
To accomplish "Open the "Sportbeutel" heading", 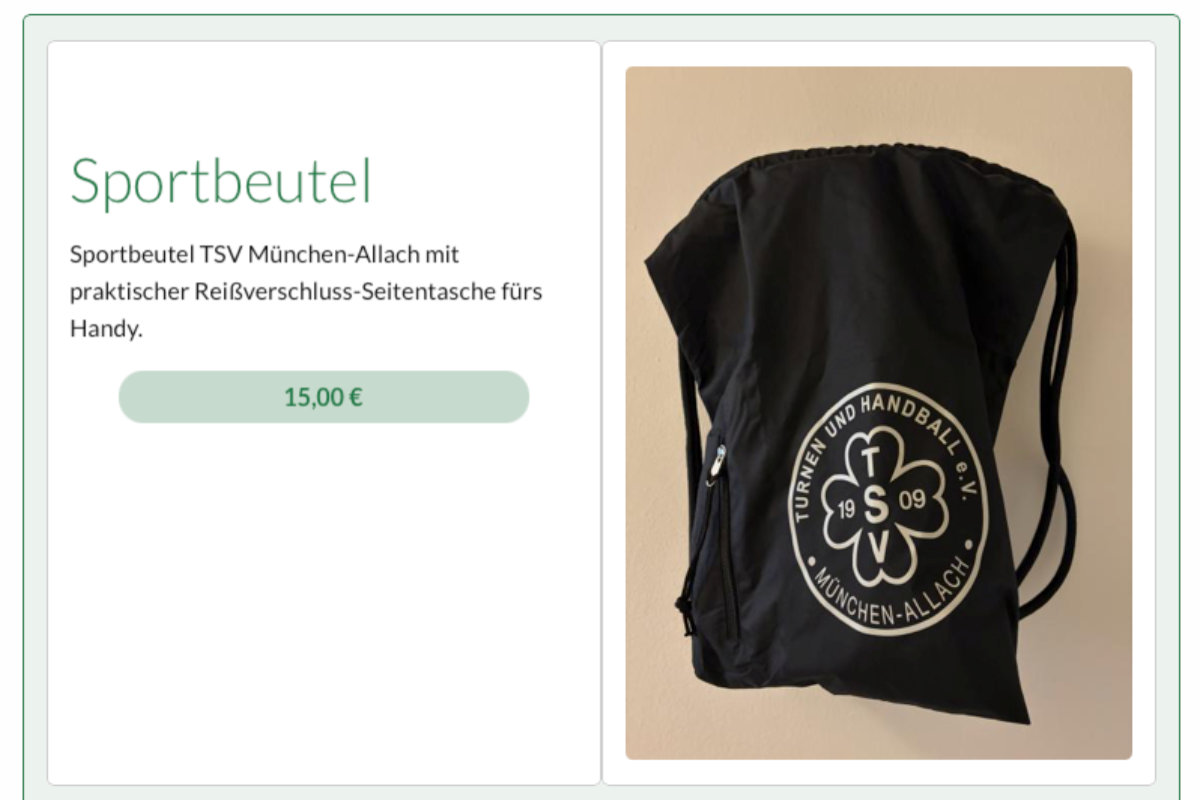I will [220, 181].
